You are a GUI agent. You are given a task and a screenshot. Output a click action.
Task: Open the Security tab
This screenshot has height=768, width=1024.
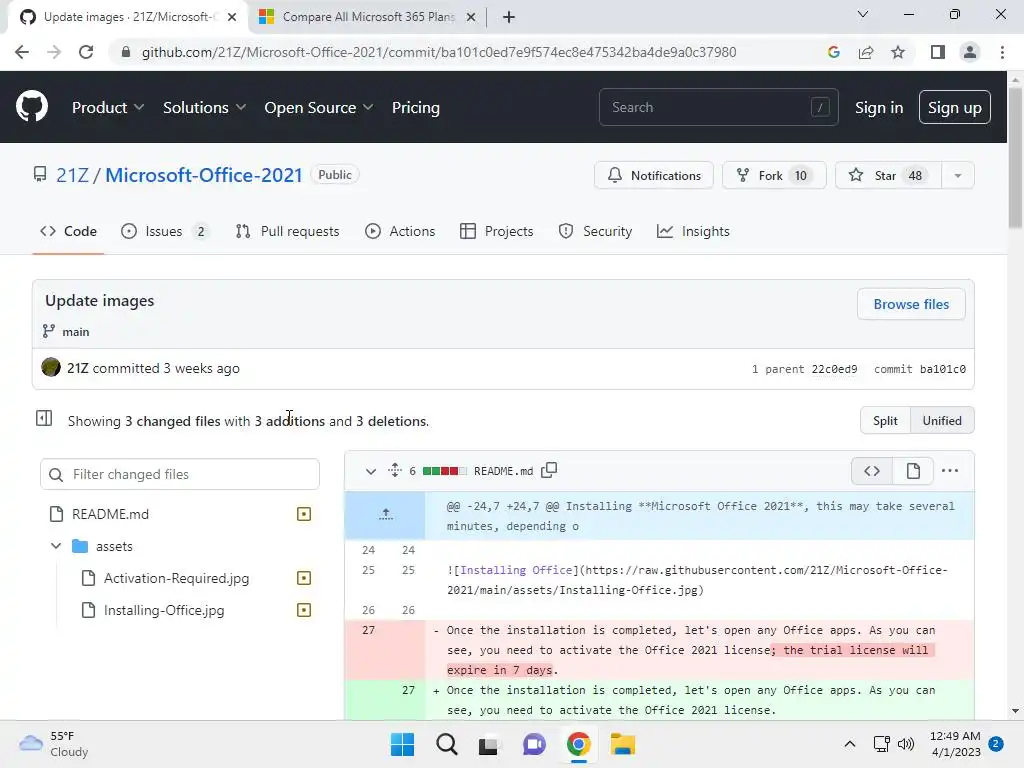tap(595, 231)
